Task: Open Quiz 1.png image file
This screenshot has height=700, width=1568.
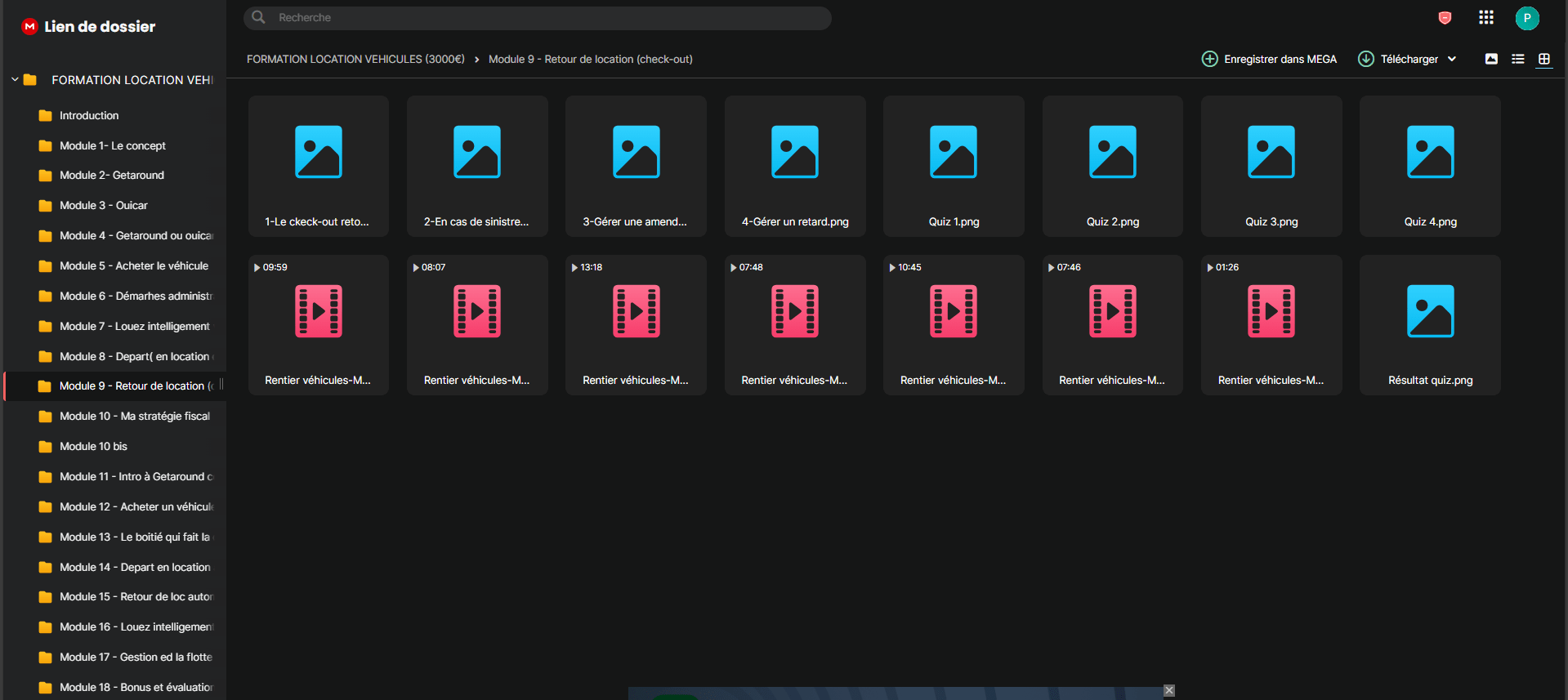Action: (954, 166)
